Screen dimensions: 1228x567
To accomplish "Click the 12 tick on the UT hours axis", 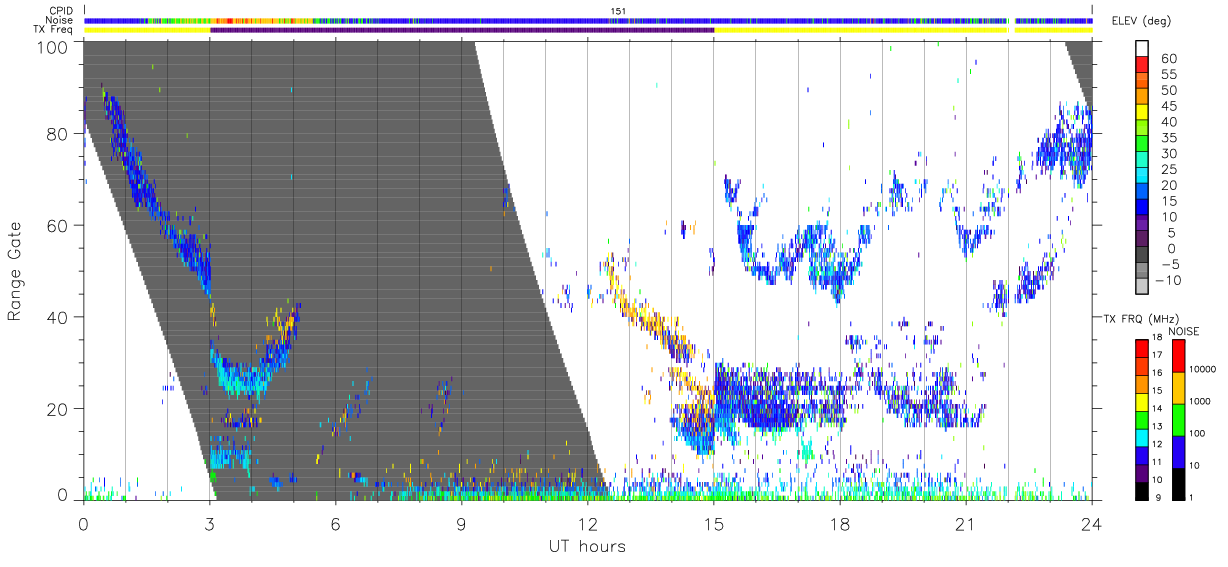I will (x=587, y=524).
